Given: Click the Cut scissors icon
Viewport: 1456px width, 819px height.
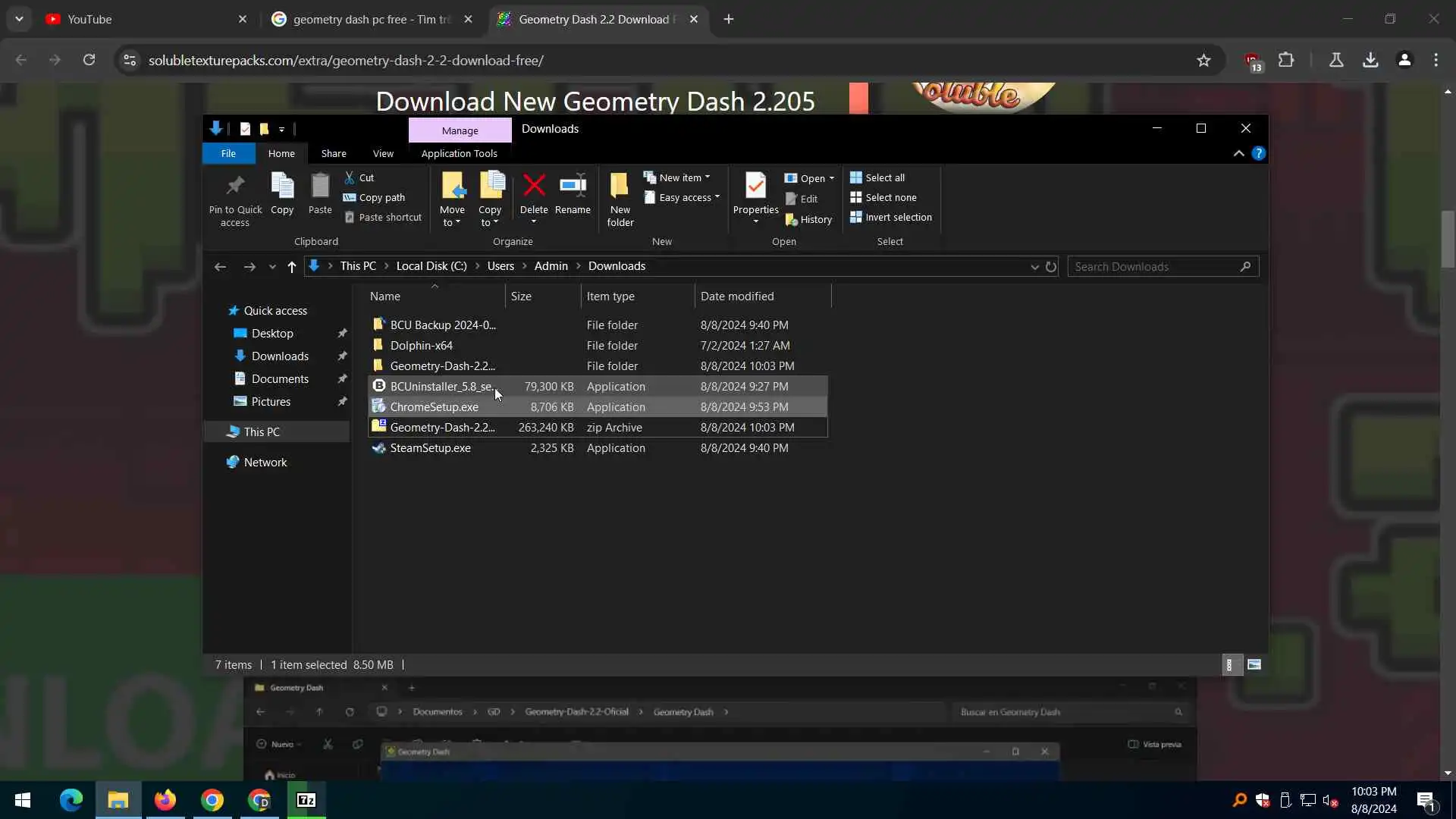Looking at the screenshot, I should pyautogui.click(x=350, y=177).
